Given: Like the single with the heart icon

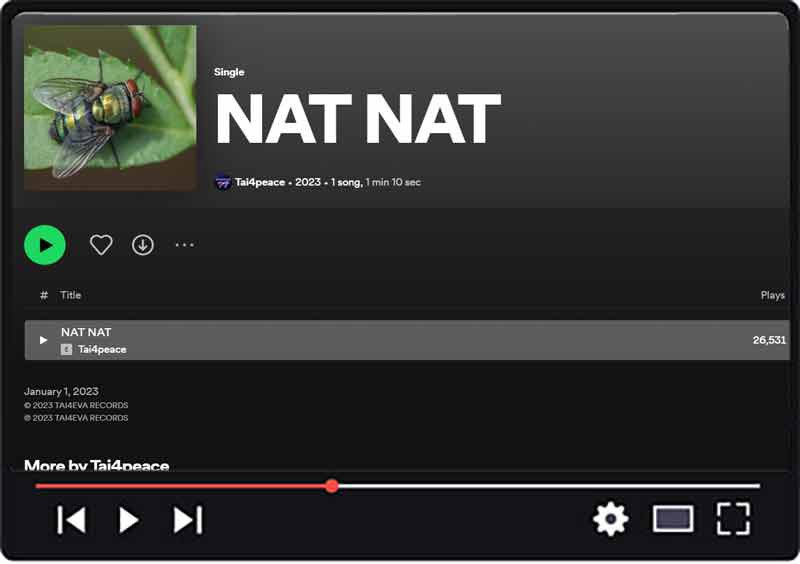Looking at the screenshot, I should point(101,245).
